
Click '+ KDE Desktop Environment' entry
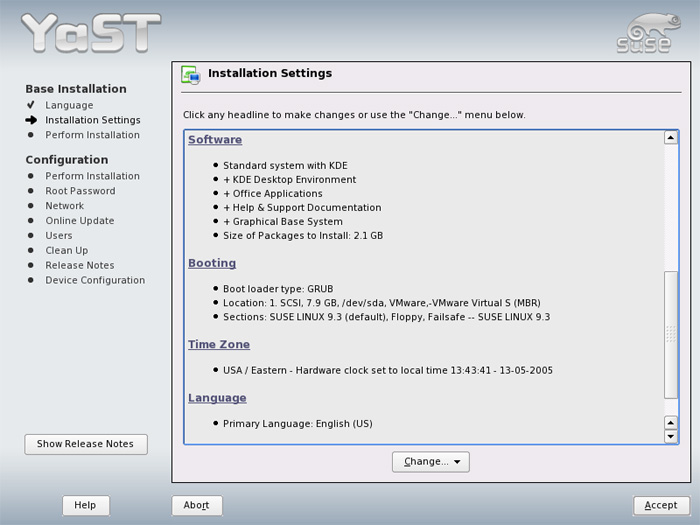coord(290,179)
